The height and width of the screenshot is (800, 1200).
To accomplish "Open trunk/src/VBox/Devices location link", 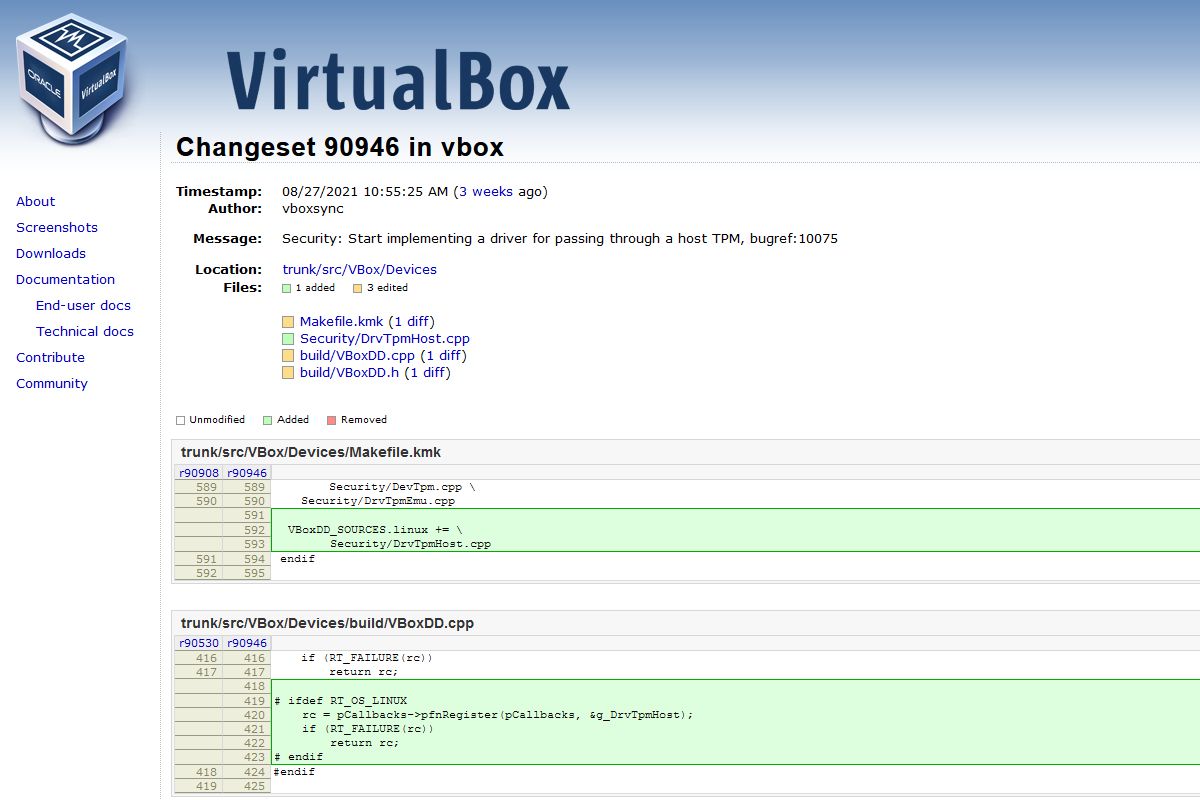I will tap(359, 270).
